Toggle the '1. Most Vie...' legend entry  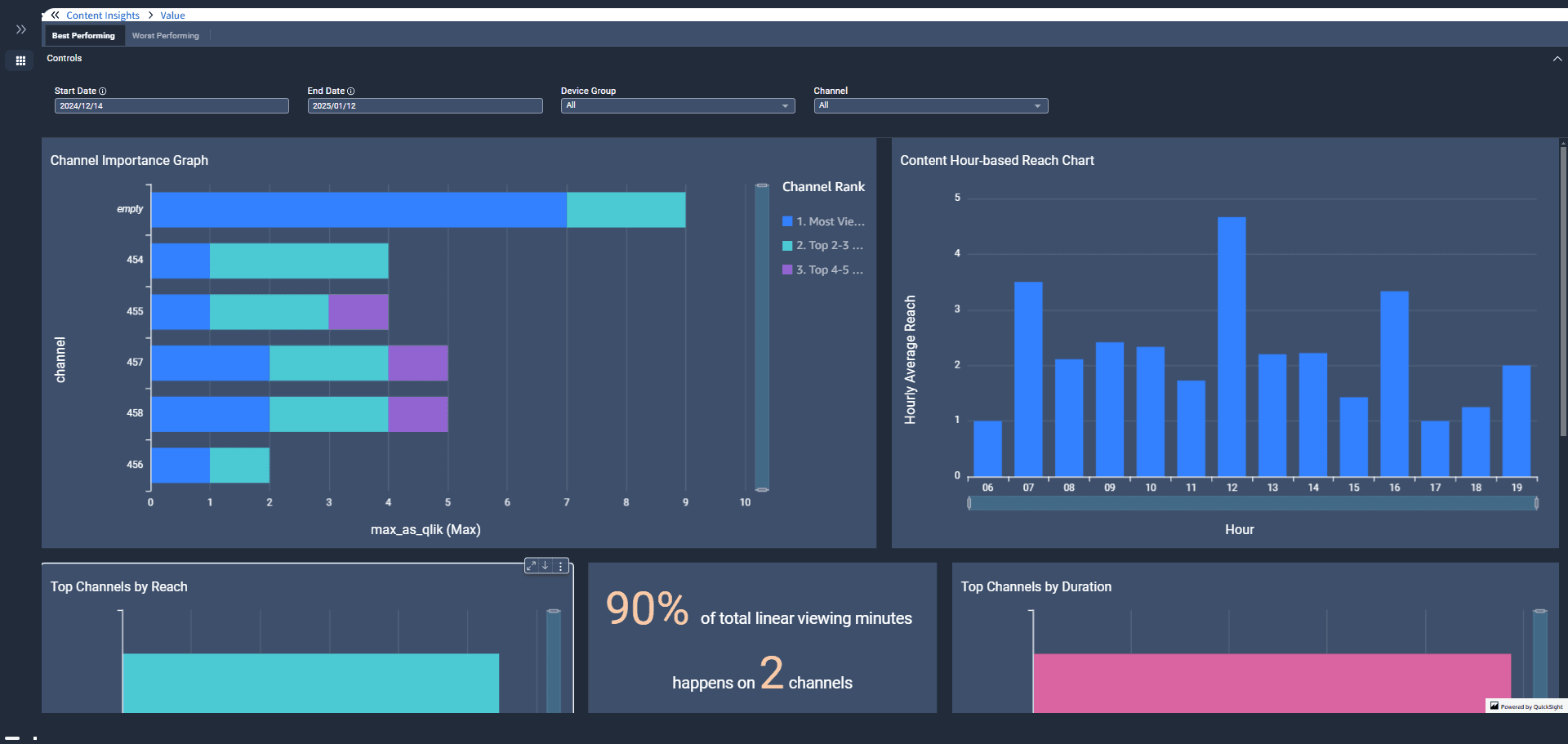tap(823, 221)
